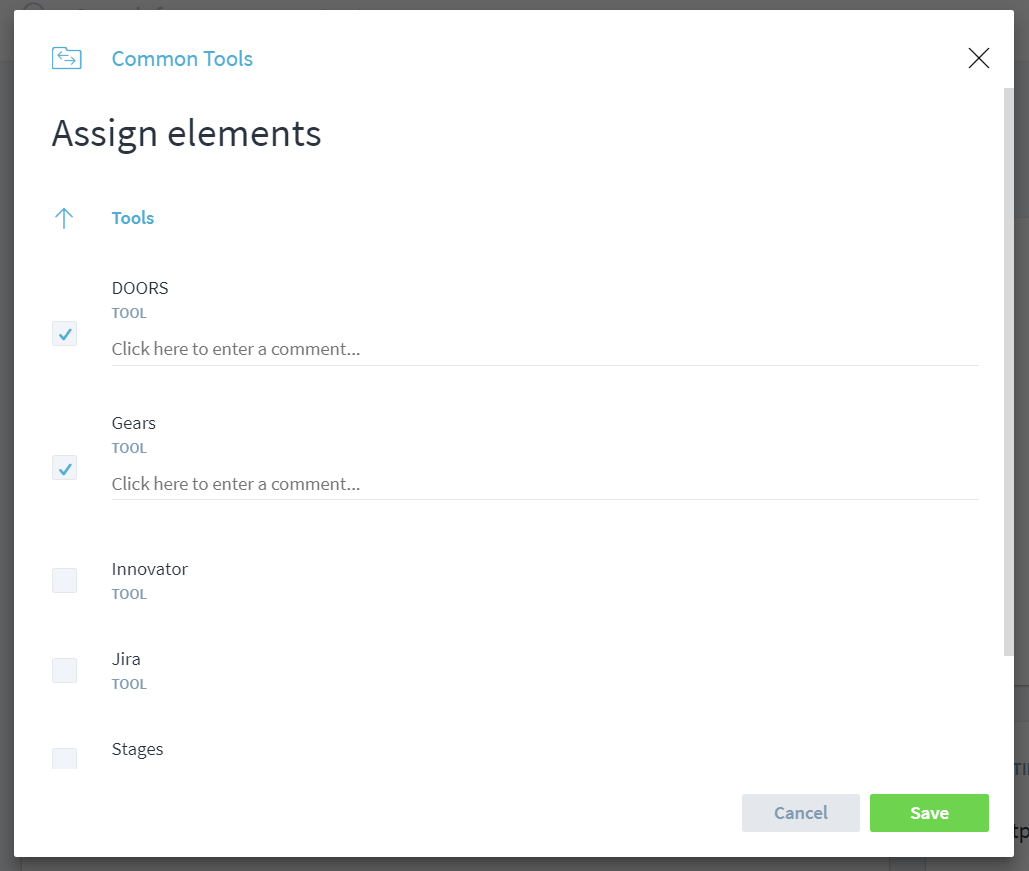Check the Stages tool checkbox
1029x871 pixels.
click(x=64, y=758)
